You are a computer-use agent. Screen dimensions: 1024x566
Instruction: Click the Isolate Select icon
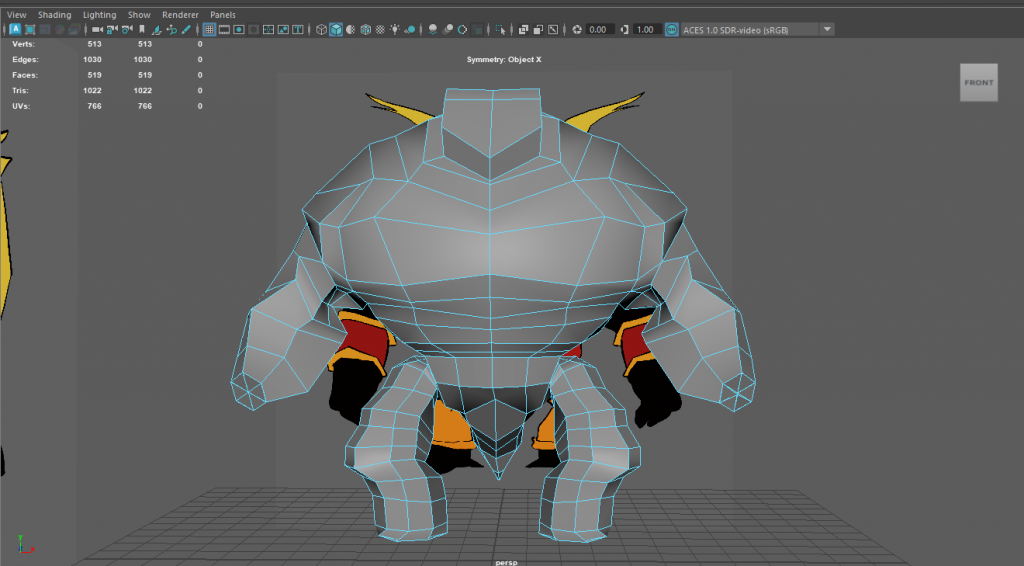tap(500, 29)
